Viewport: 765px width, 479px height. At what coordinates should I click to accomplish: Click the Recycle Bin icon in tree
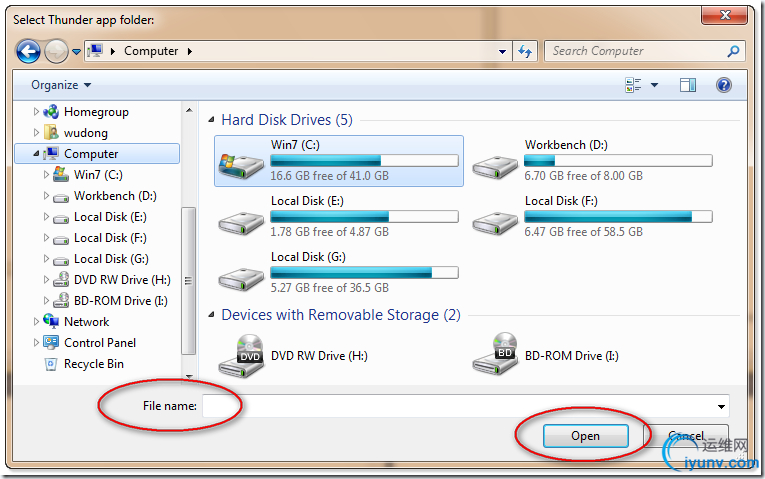tap(51, 364)
